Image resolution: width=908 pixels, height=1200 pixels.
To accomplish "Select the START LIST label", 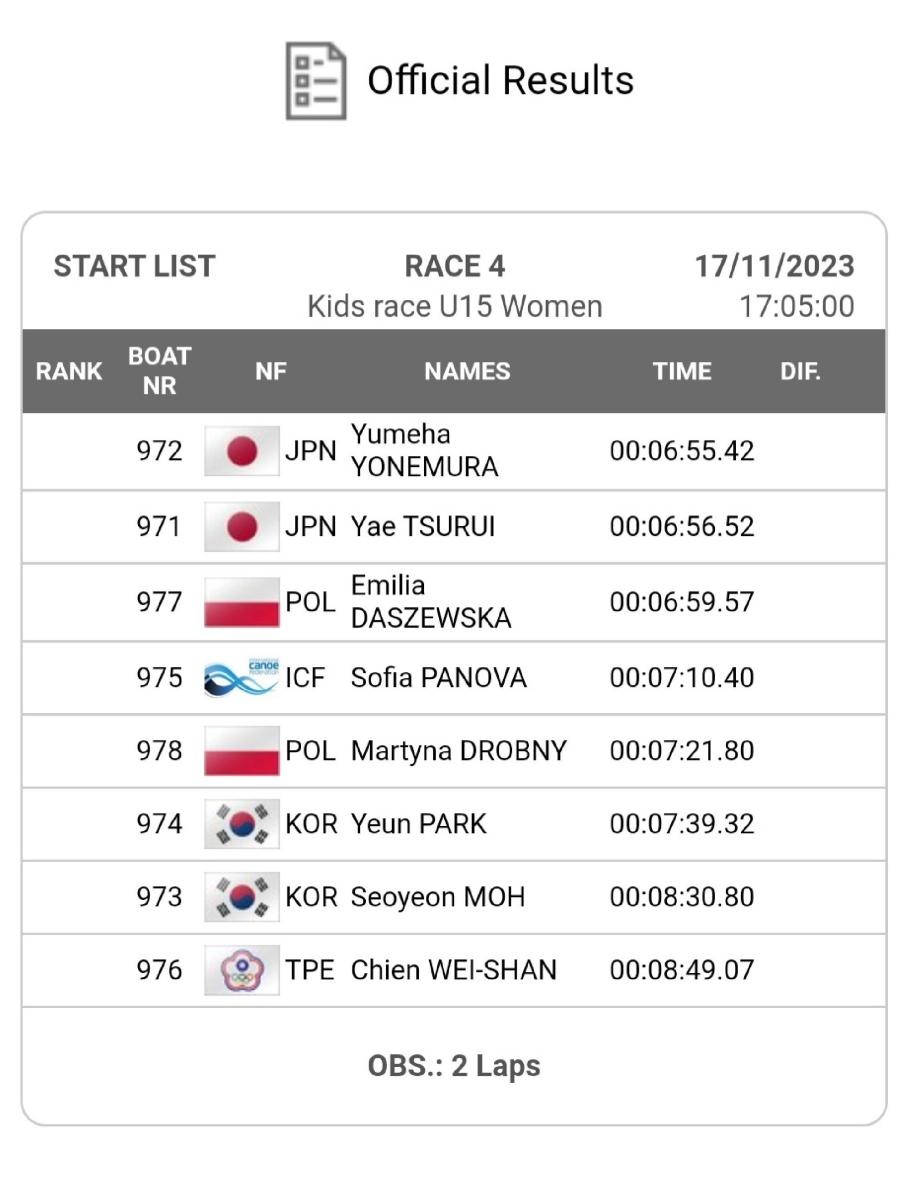I will (134, 267).
